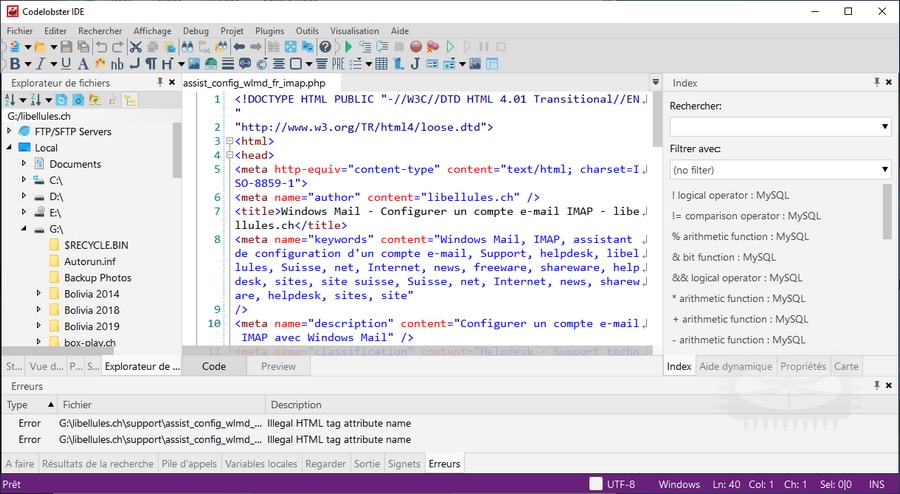Click the Save All icon
The image size is (900, 494).
pos(83,47)
